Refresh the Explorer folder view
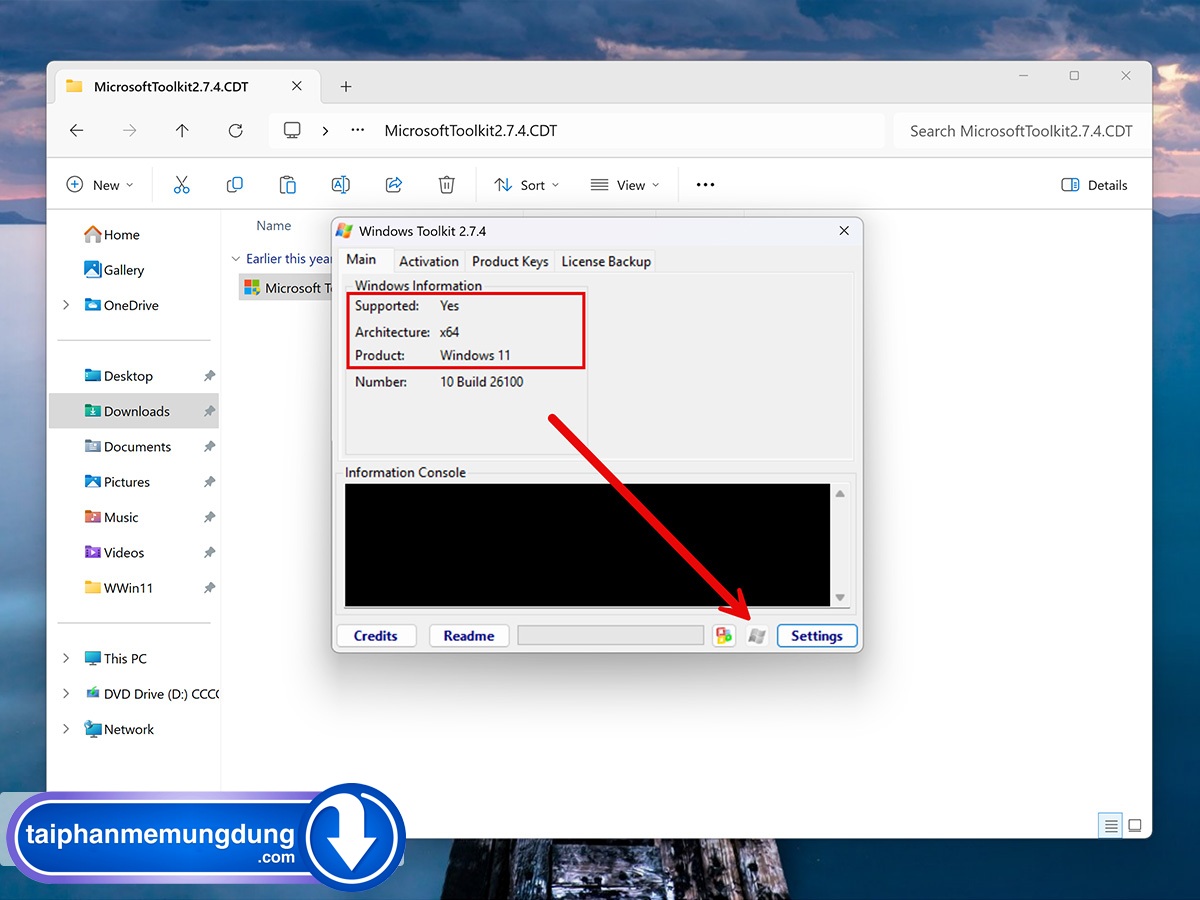This screenshot has width=1200, height=900. click(235, 131)
